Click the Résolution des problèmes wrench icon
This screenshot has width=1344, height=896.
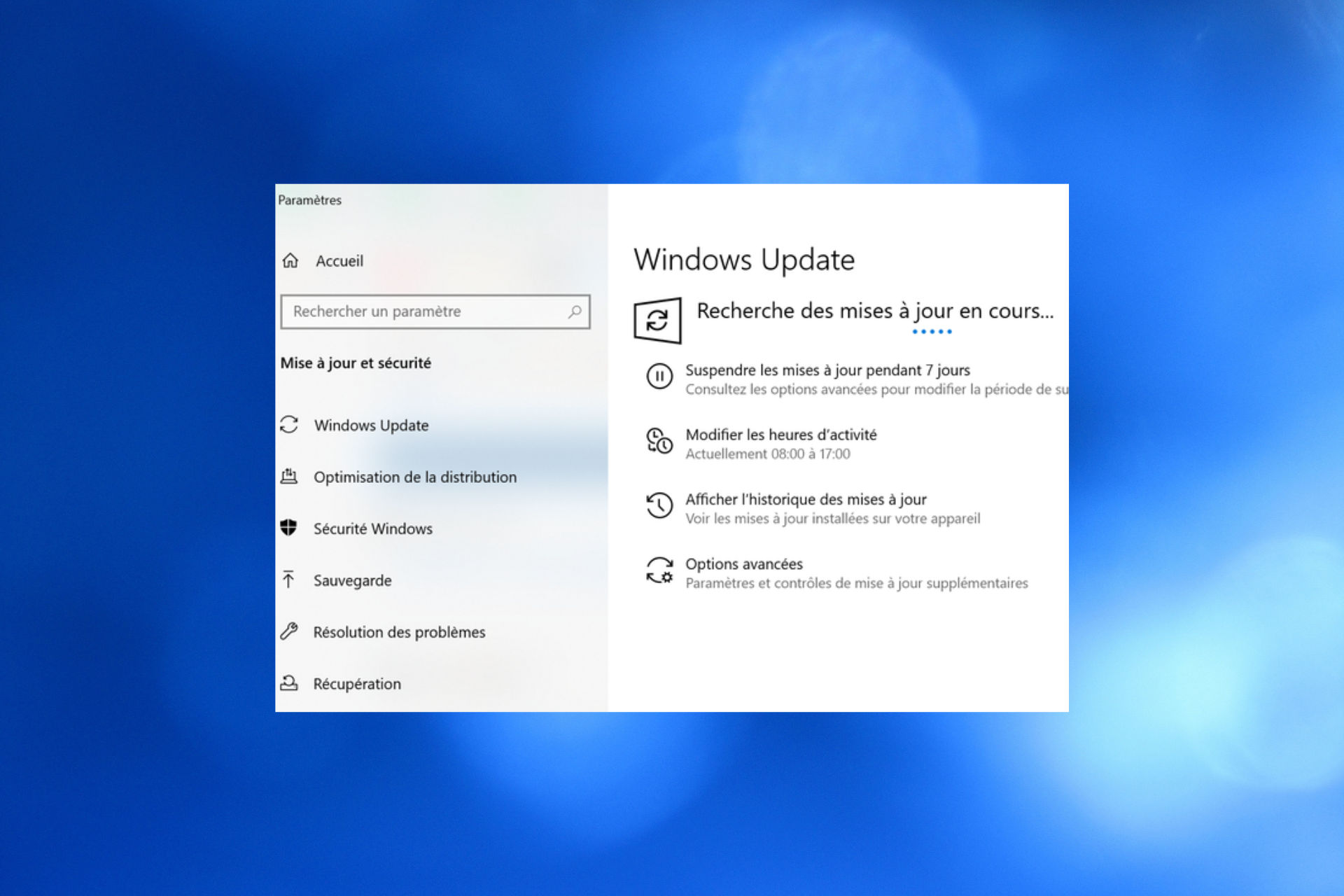[x=289, y=631]
